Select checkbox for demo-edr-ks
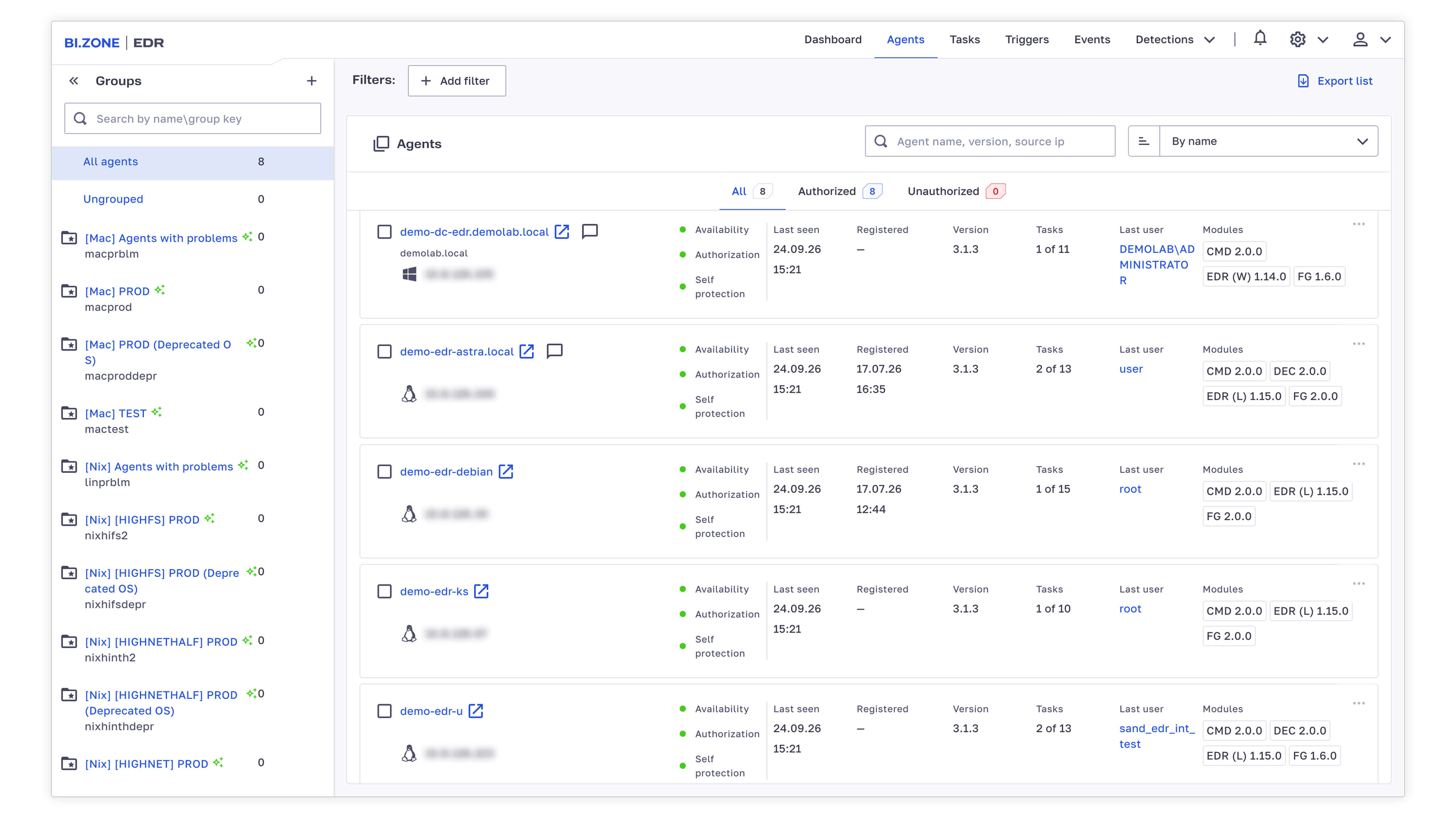The width and height of the screenshot is (1456, 818). [384, 591]
